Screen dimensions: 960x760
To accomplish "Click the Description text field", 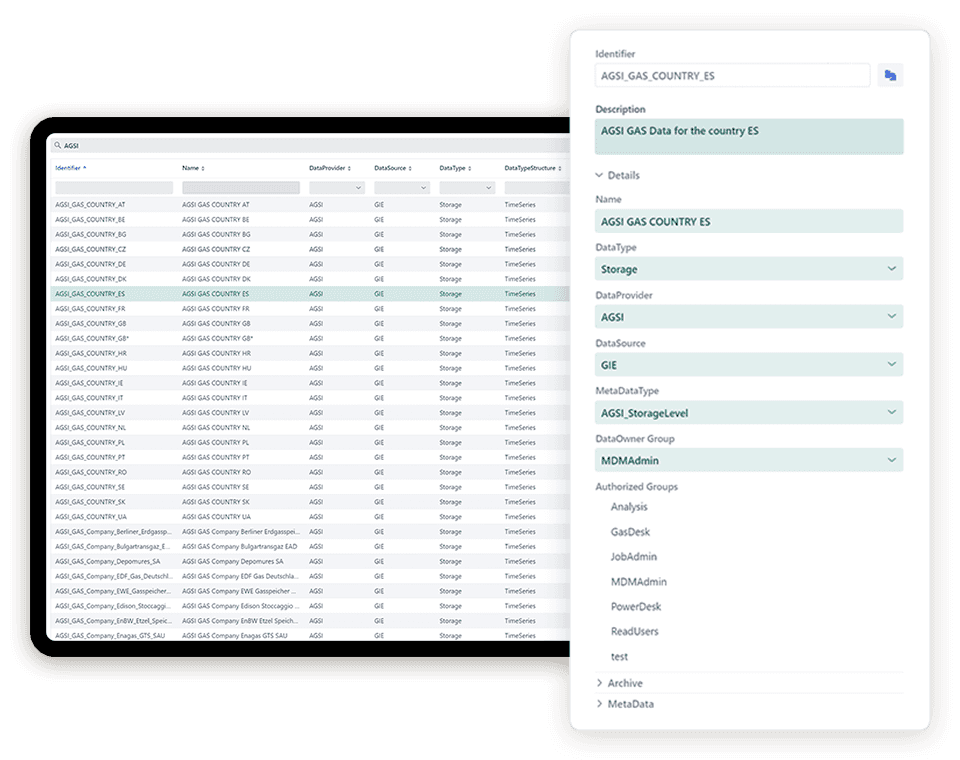I will click(748, 137).
